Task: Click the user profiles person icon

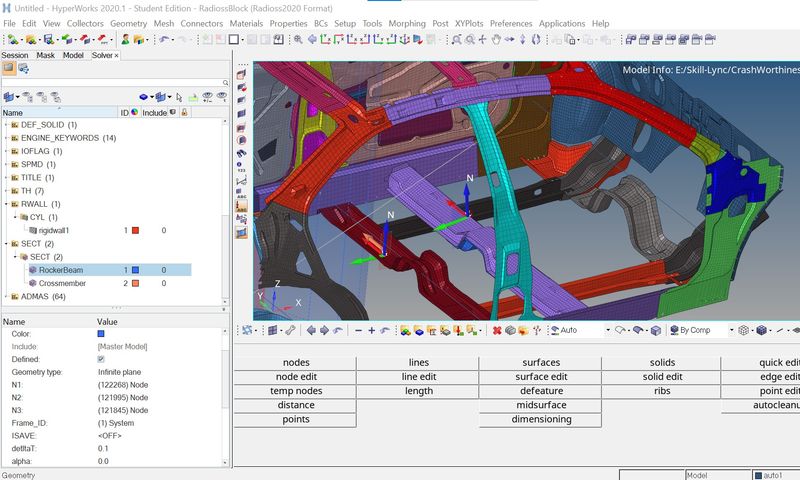Action: pyautogui.click(x=125, y=39)
